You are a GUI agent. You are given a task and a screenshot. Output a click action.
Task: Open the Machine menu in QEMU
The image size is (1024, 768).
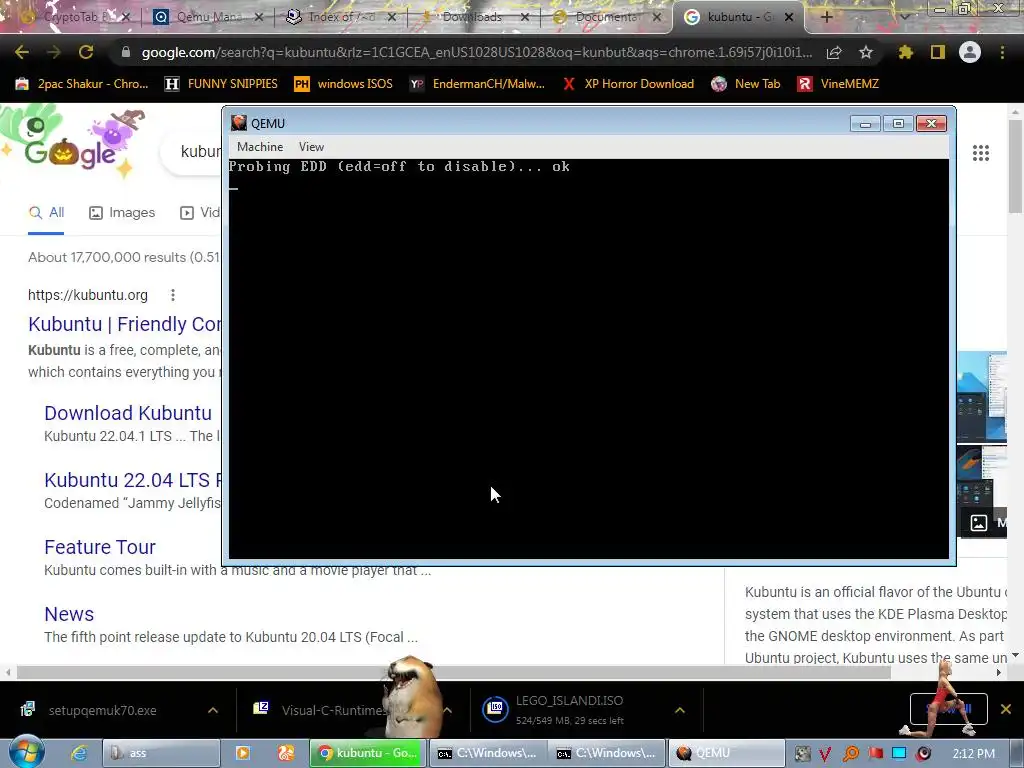point(260,147)
